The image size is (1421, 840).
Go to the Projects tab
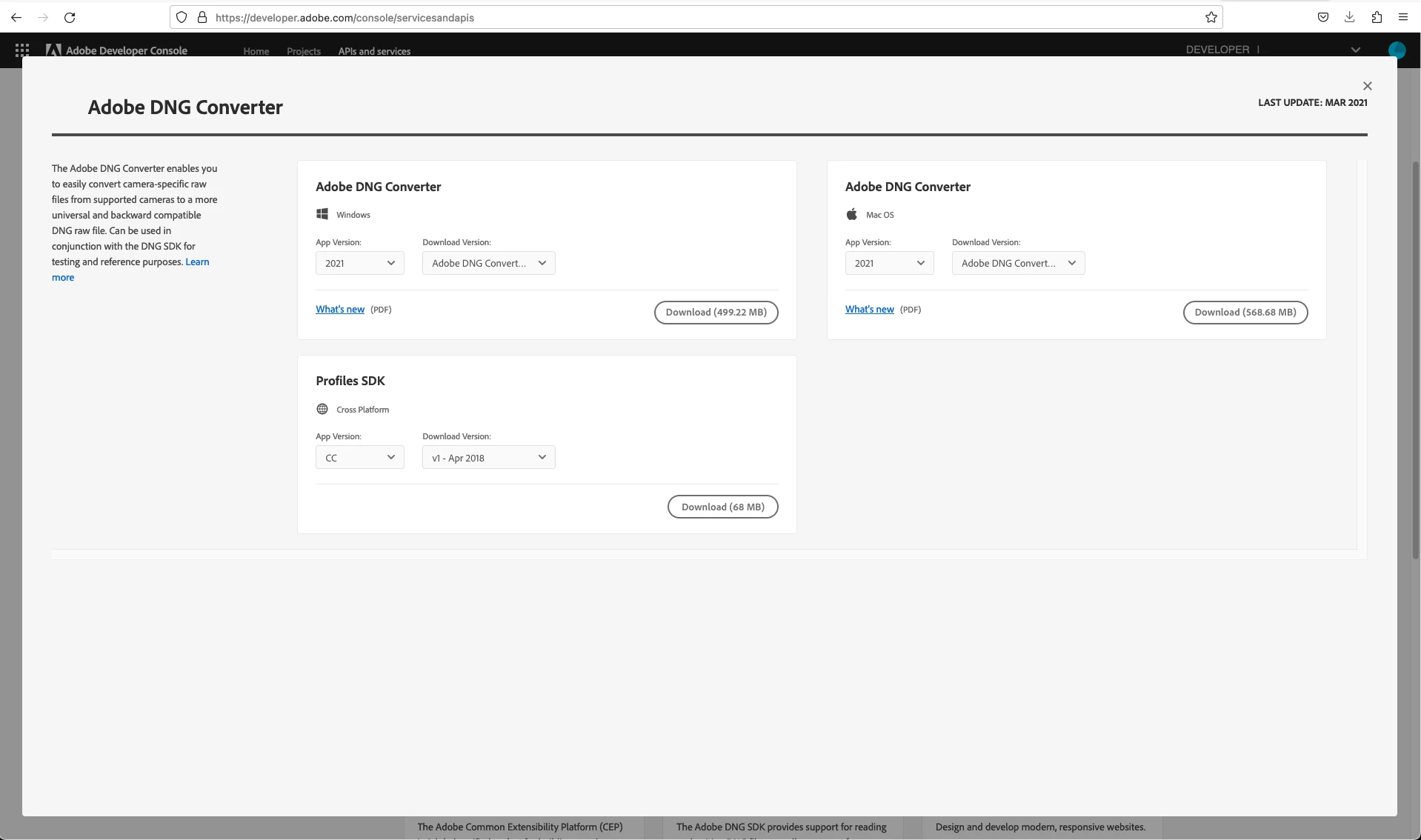pos(304,51)
